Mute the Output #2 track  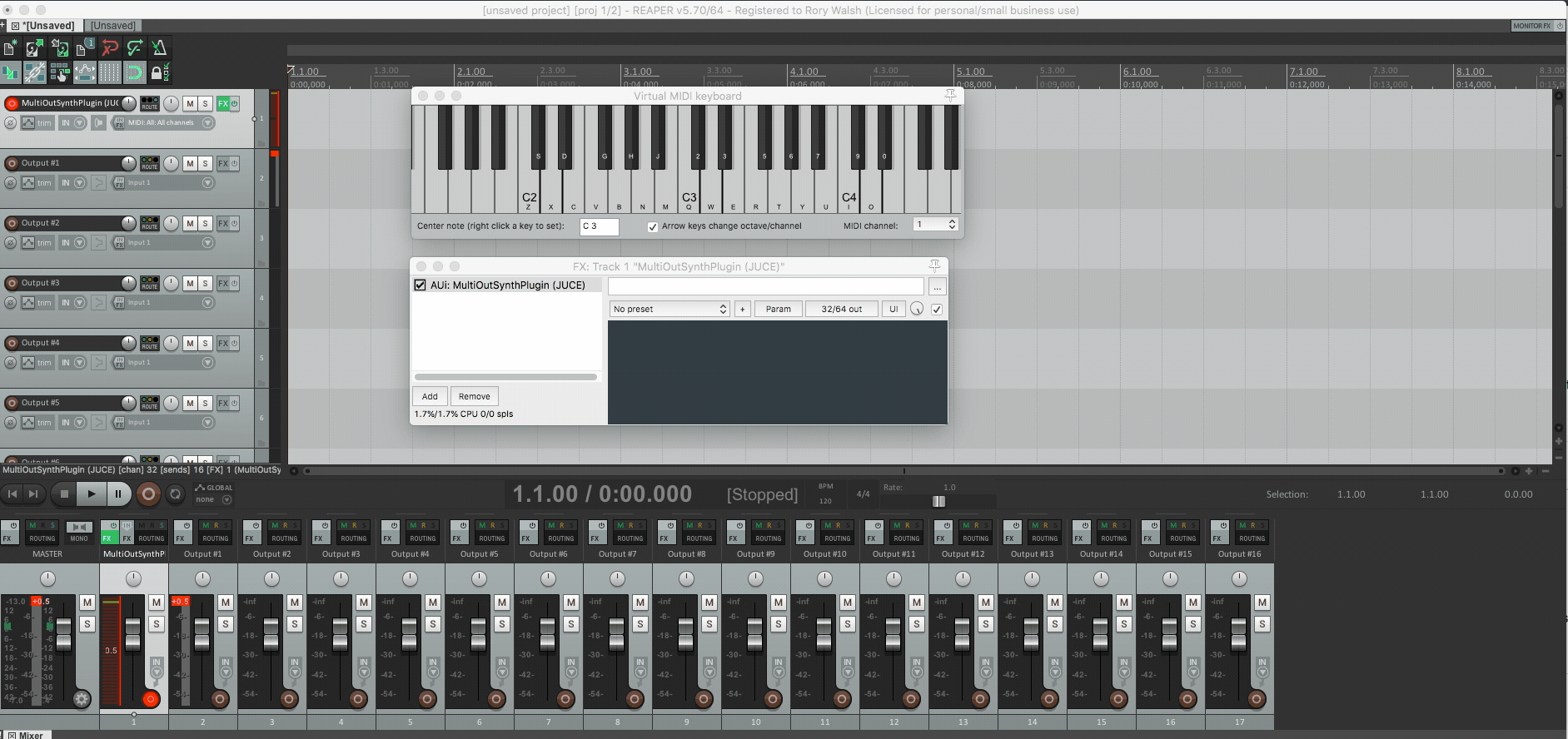(190, 223)
